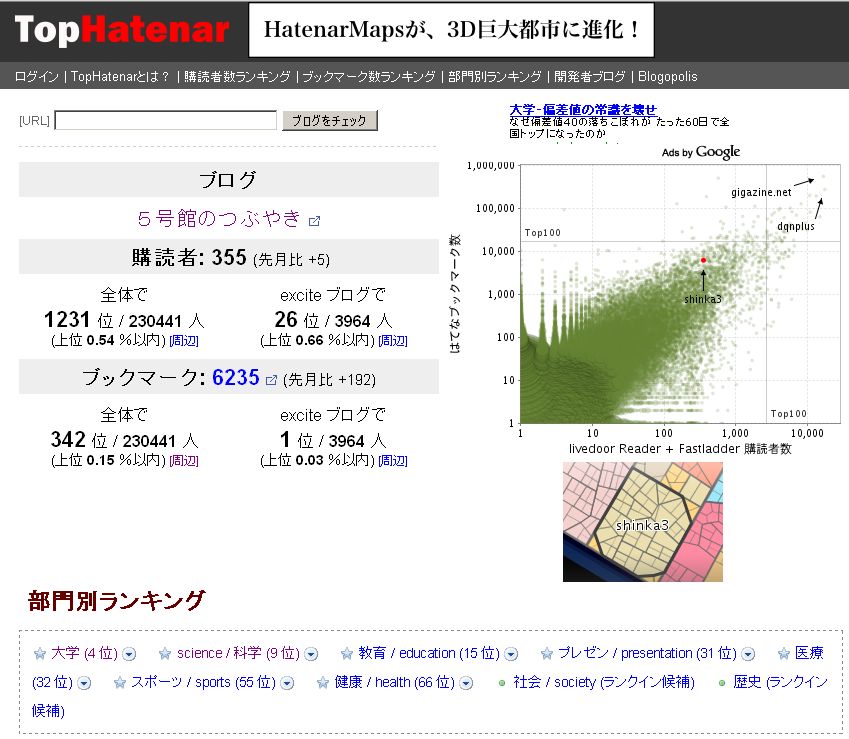The height and width of the screenshot is (739, 849).
Task: Open 周辺 link under overall rank 1231
Action: tap(184, 341)
